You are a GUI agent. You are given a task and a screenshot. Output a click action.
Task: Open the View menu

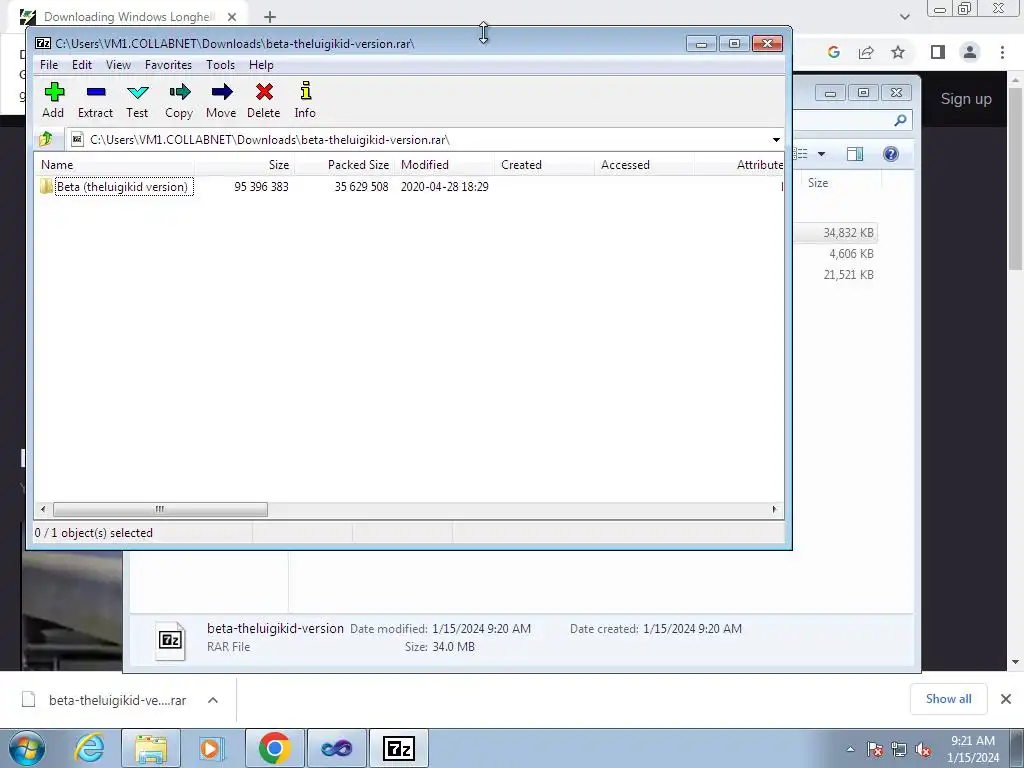pos(118,65)
